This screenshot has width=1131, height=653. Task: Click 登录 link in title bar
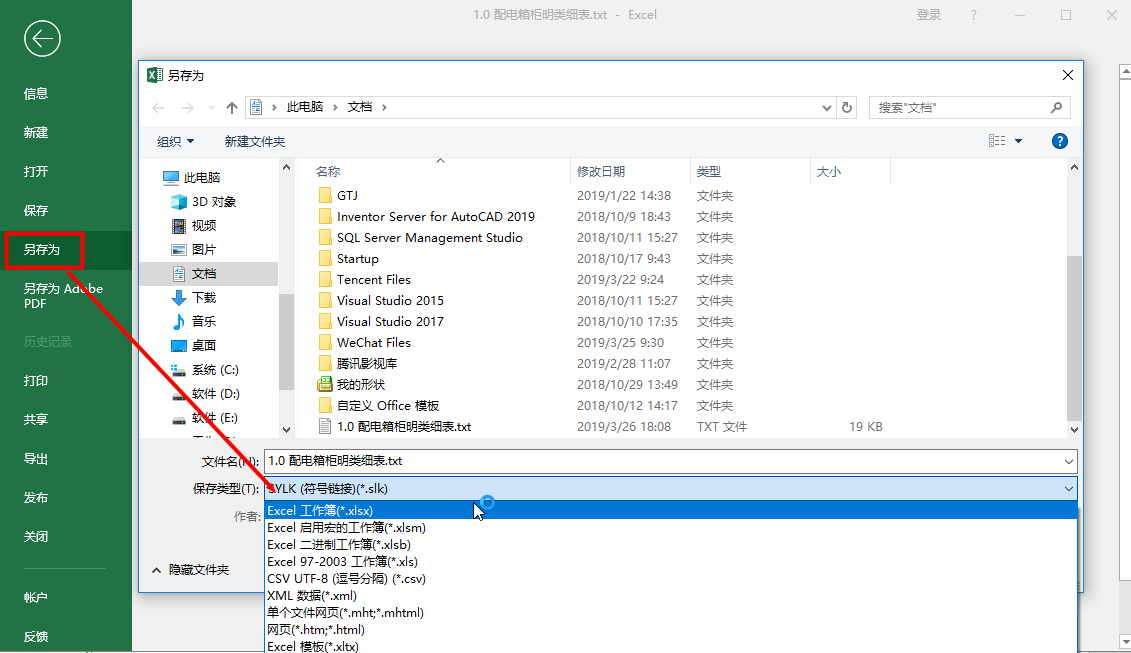click(928, 15)
